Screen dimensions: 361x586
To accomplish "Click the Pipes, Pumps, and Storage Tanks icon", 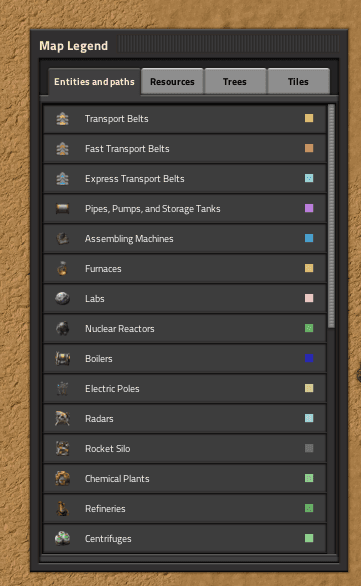I will pyautogui.click(x=62, y=209).
